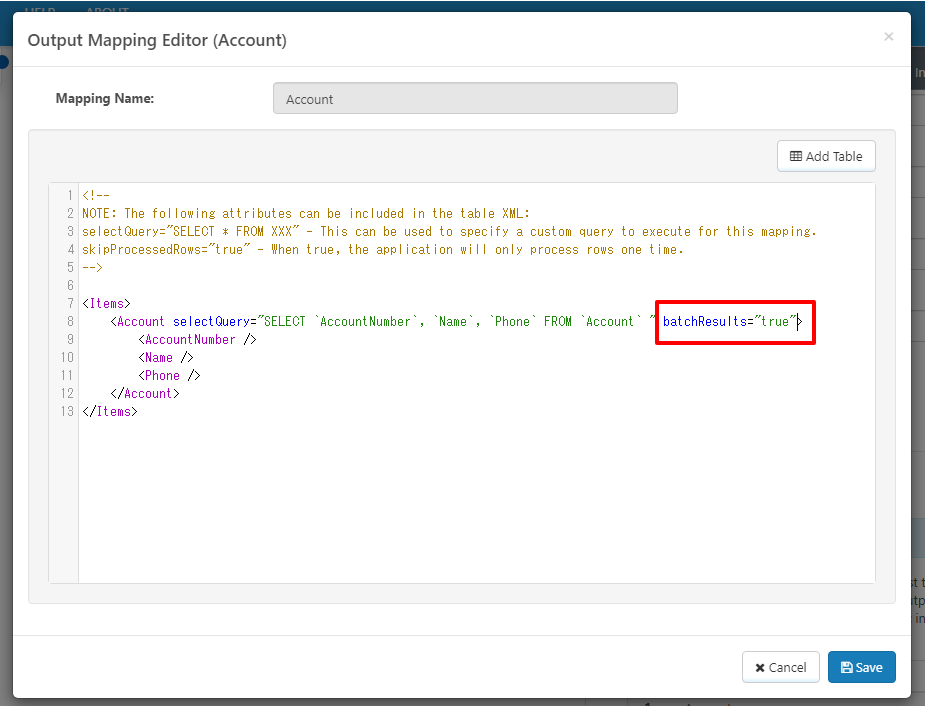Click the <Name /> element line
The height and width of the screenshot is (706, 926).
click(166, 357)
